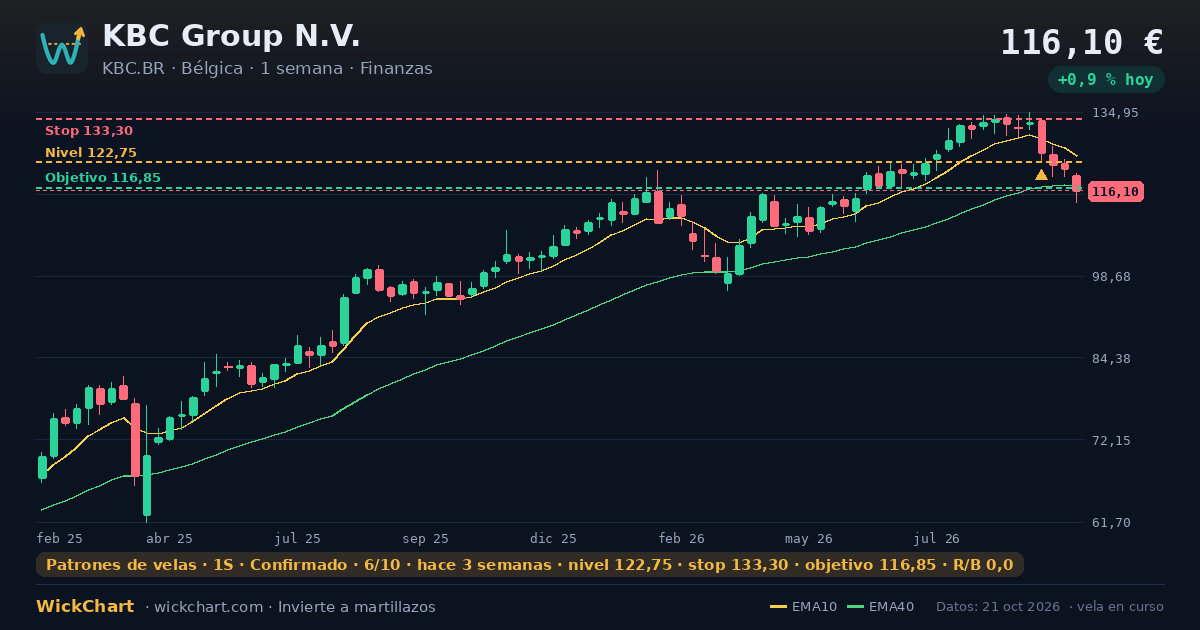Click the "Stop 133,30" line label
Screen dimensions: 1200x630
(x=89, y=131)
